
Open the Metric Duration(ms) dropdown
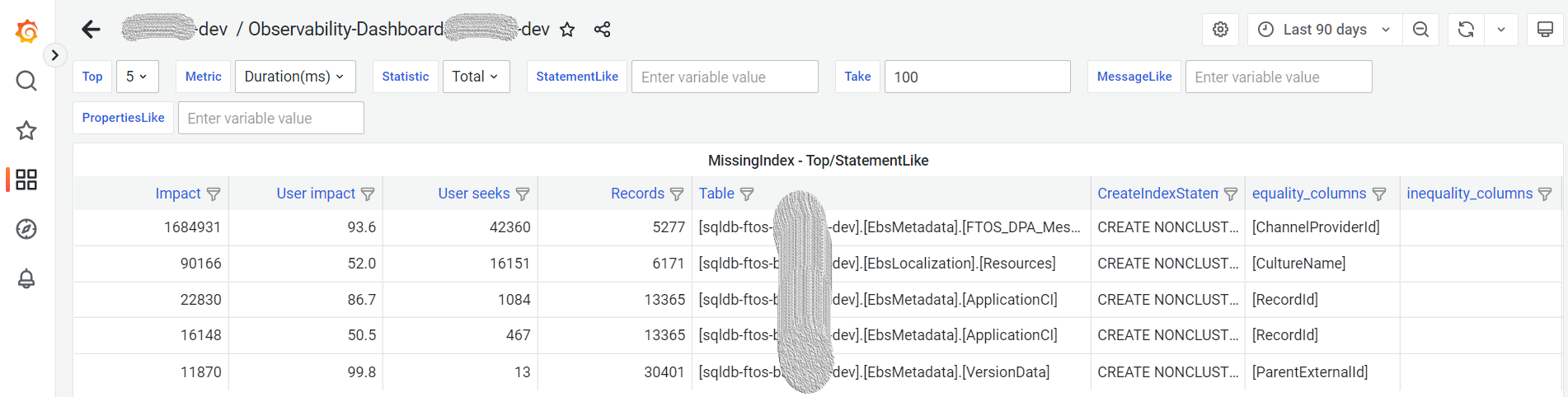[295, 77]
